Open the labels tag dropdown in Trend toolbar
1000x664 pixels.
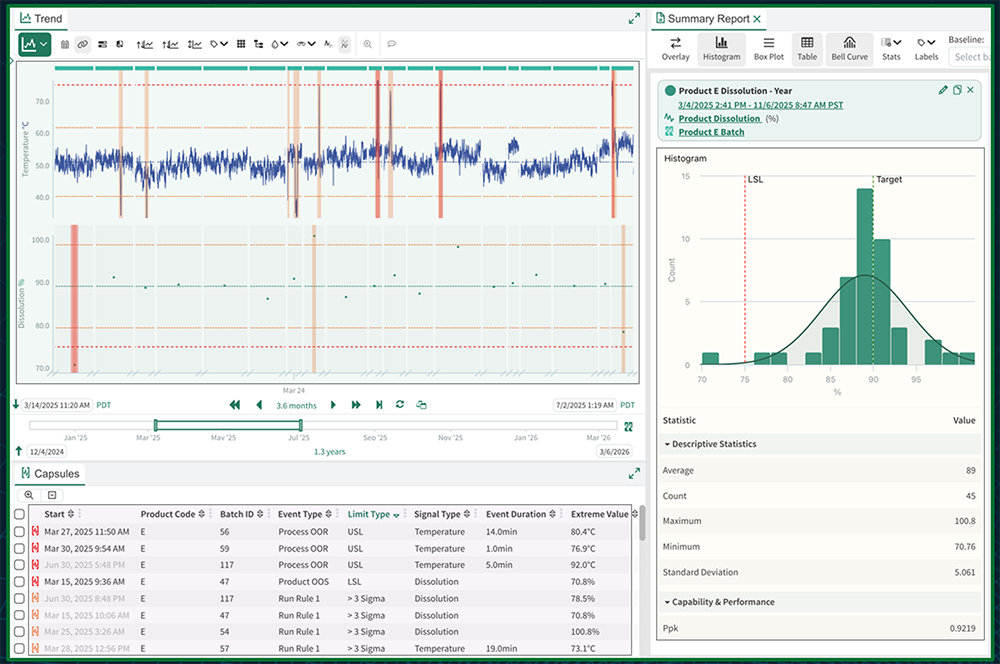coord(219,45)
